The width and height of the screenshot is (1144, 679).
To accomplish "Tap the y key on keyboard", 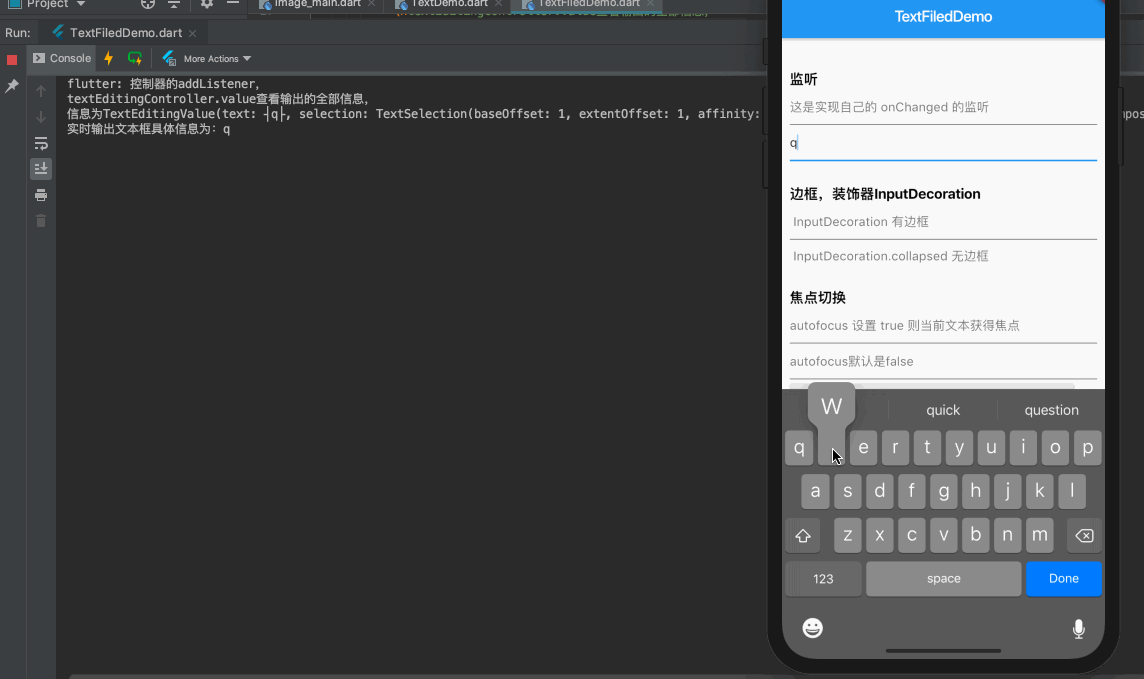I will coord(959,448).
